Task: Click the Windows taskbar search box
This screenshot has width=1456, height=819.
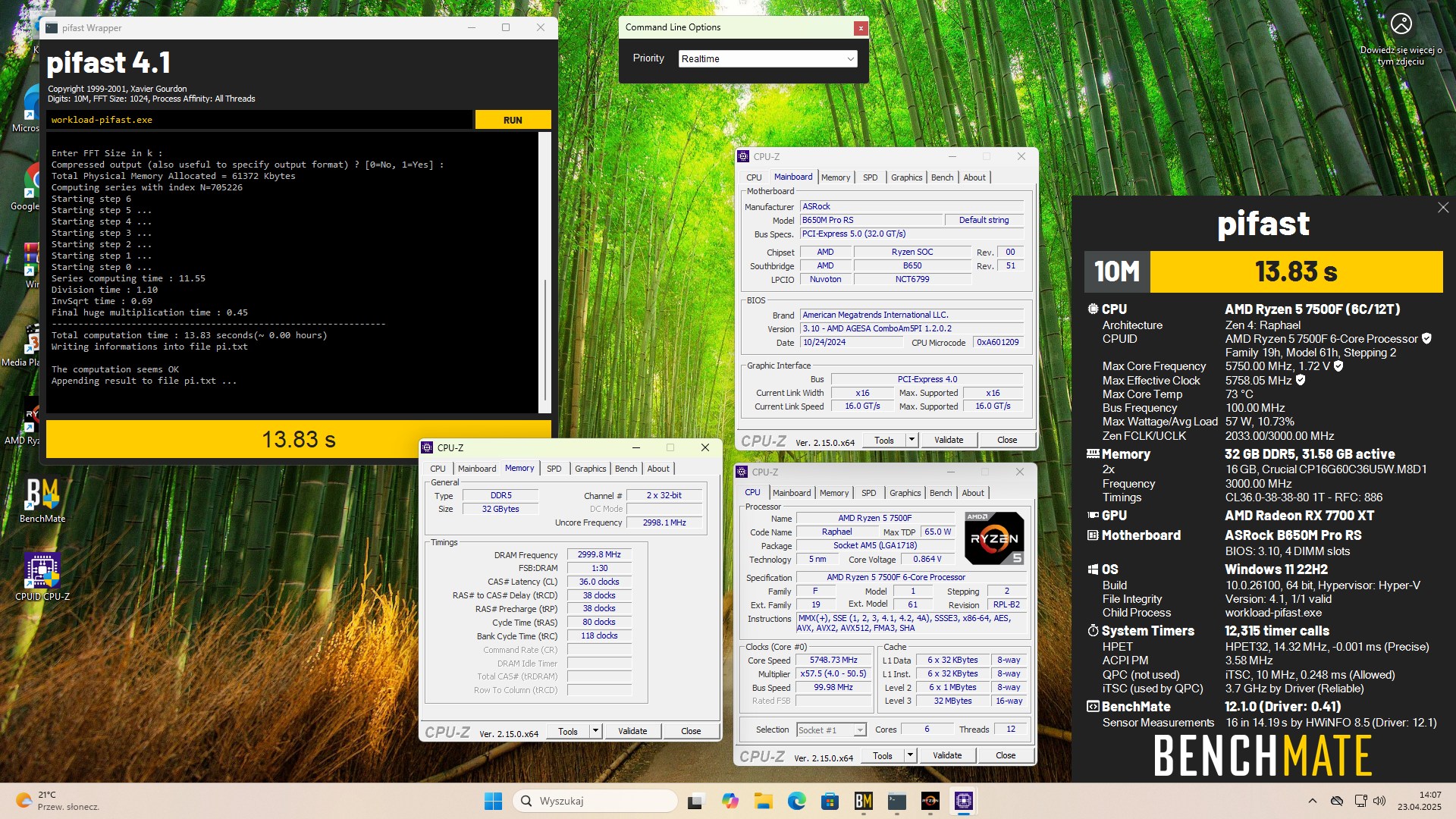Action: coord(595,801)
